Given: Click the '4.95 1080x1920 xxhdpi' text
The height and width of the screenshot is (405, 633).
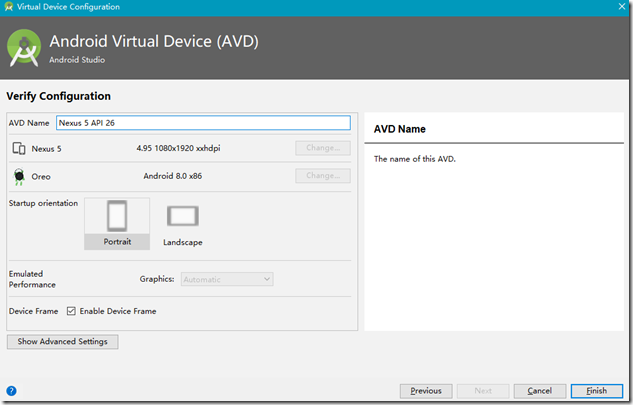Looking at the screenshot, I should pos(178,148).
